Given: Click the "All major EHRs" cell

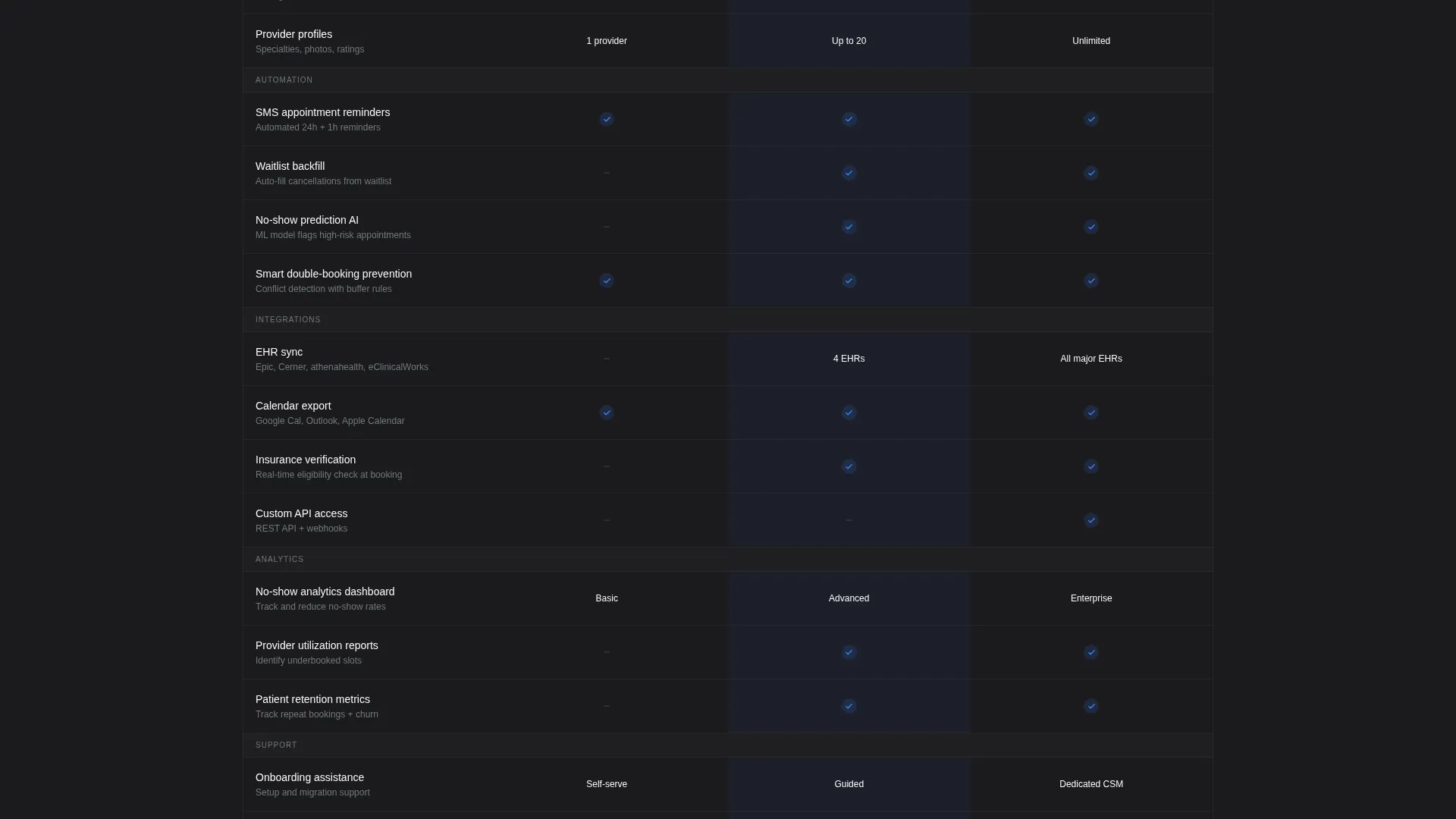Looking at the screenshot, I should tap(1091, 359).
